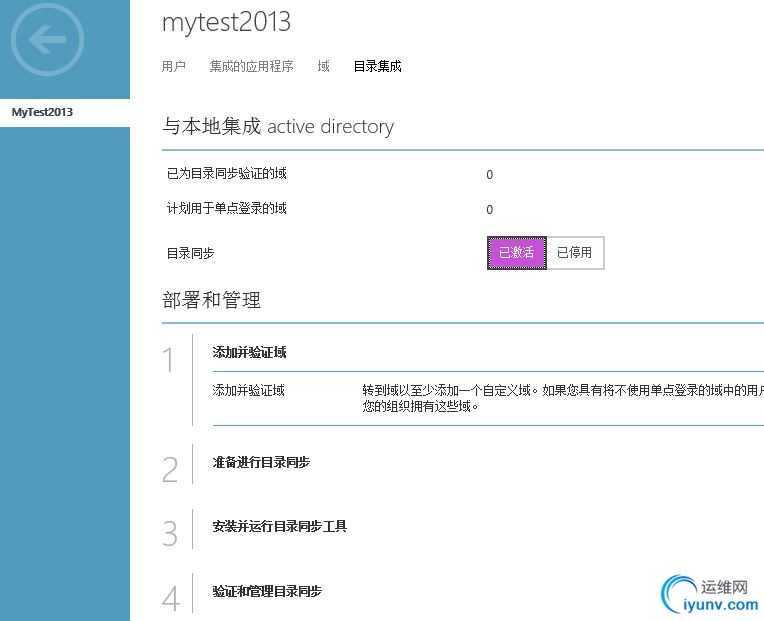Click the 部署和管理 section heading
The image size is (764, 621).
tap(211, 300)
